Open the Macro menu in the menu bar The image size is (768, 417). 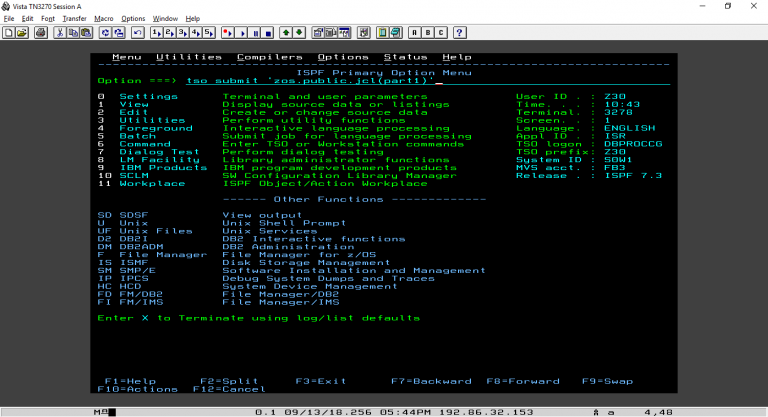pos(103,18)
